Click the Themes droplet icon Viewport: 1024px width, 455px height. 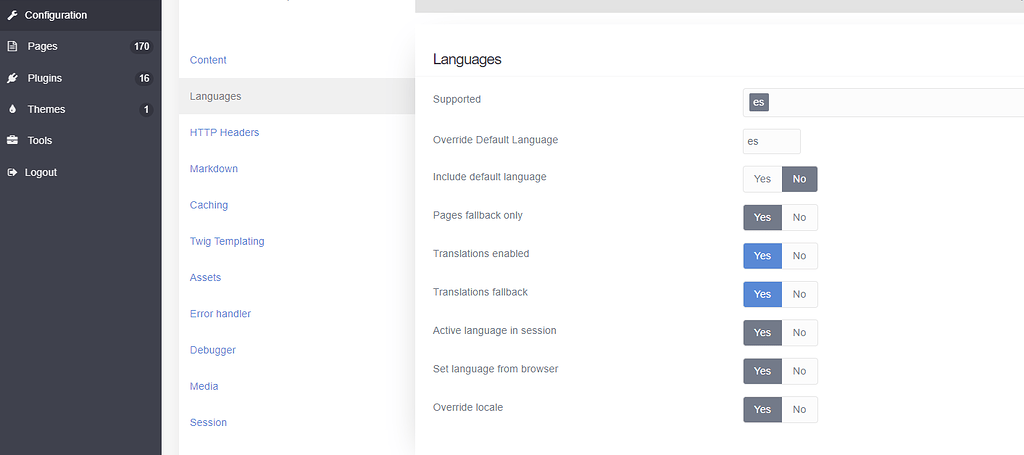coord(12,109)
